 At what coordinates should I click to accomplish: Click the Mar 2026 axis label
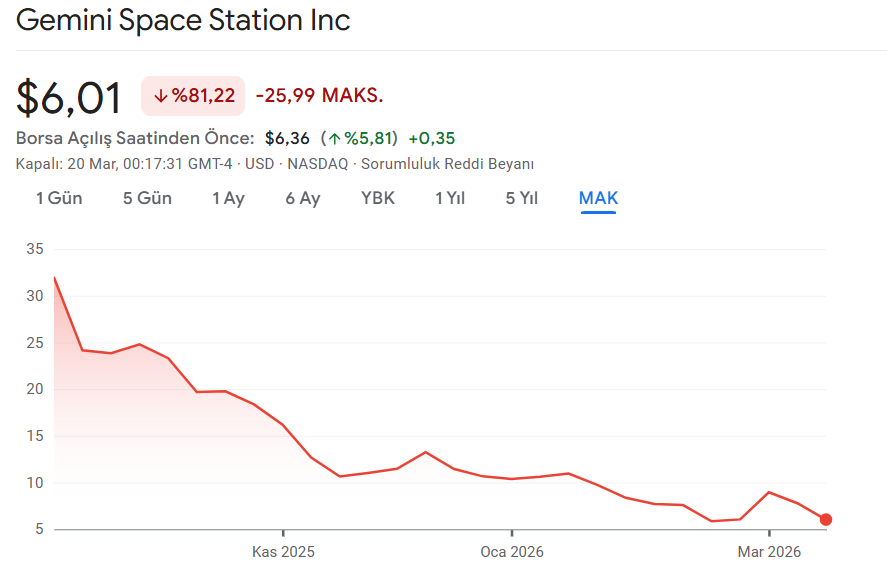pyautogui.click(x=769, y=552)
